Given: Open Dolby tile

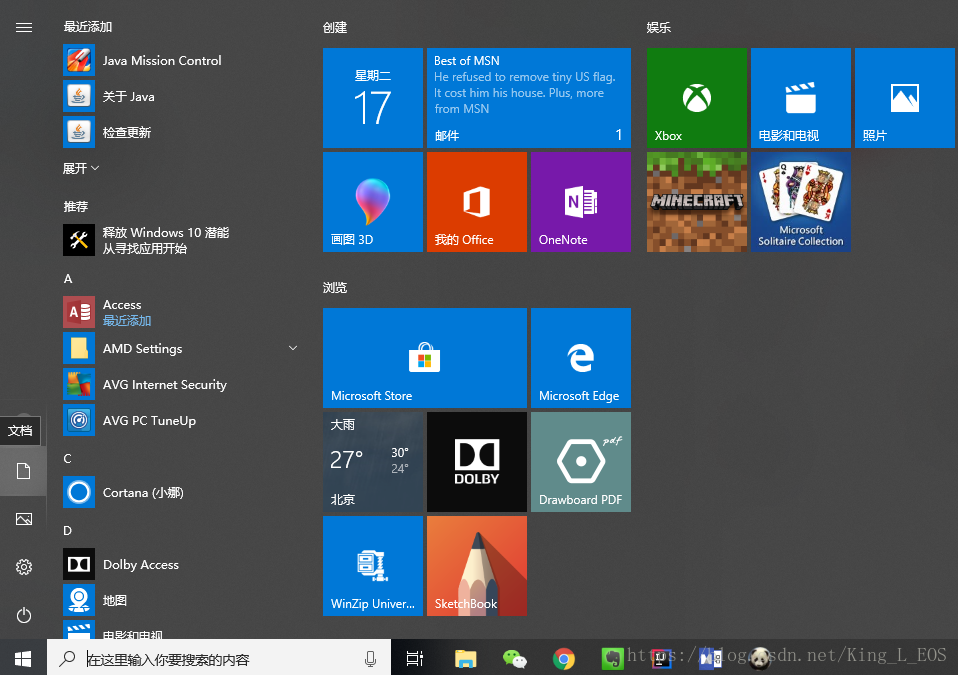Looking at the screenshot, I should [x=477, y=462].
